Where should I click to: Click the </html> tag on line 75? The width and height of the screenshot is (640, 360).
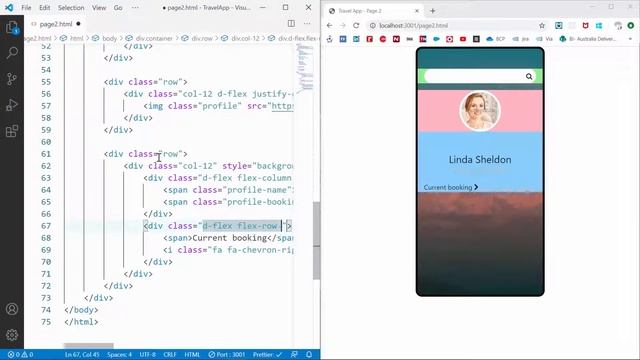tap(81, 322)
